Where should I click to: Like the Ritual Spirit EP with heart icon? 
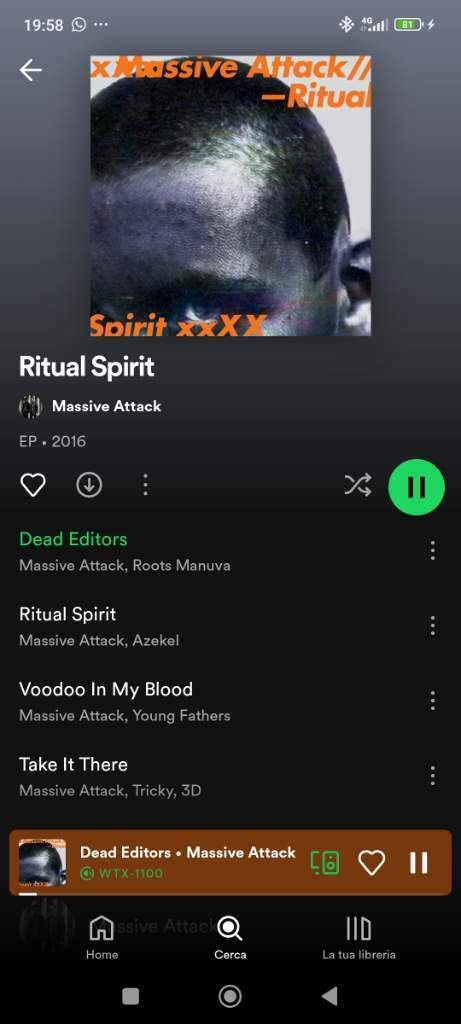(33, 485)
